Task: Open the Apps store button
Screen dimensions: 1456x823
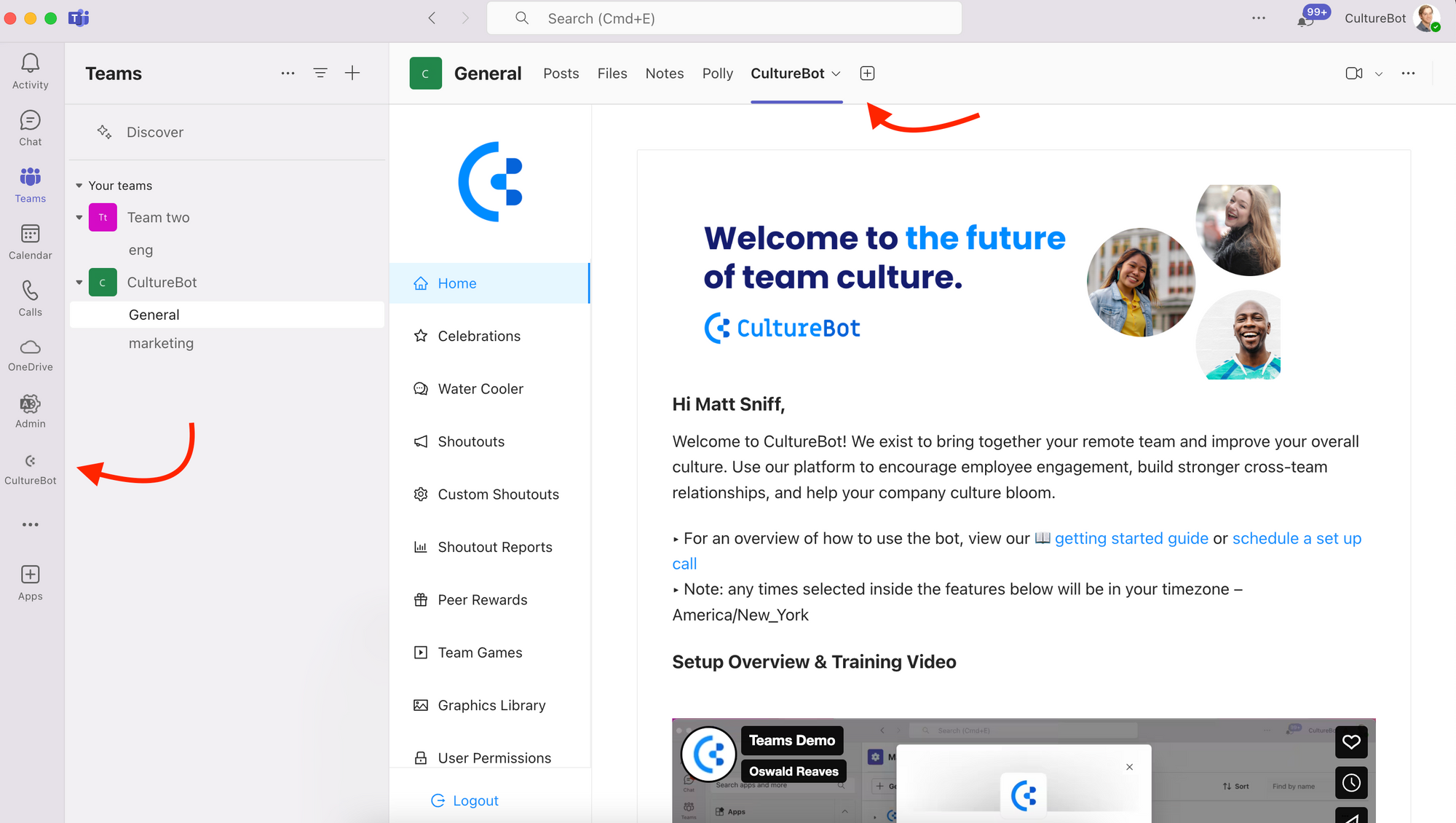Action: point(30,583)
